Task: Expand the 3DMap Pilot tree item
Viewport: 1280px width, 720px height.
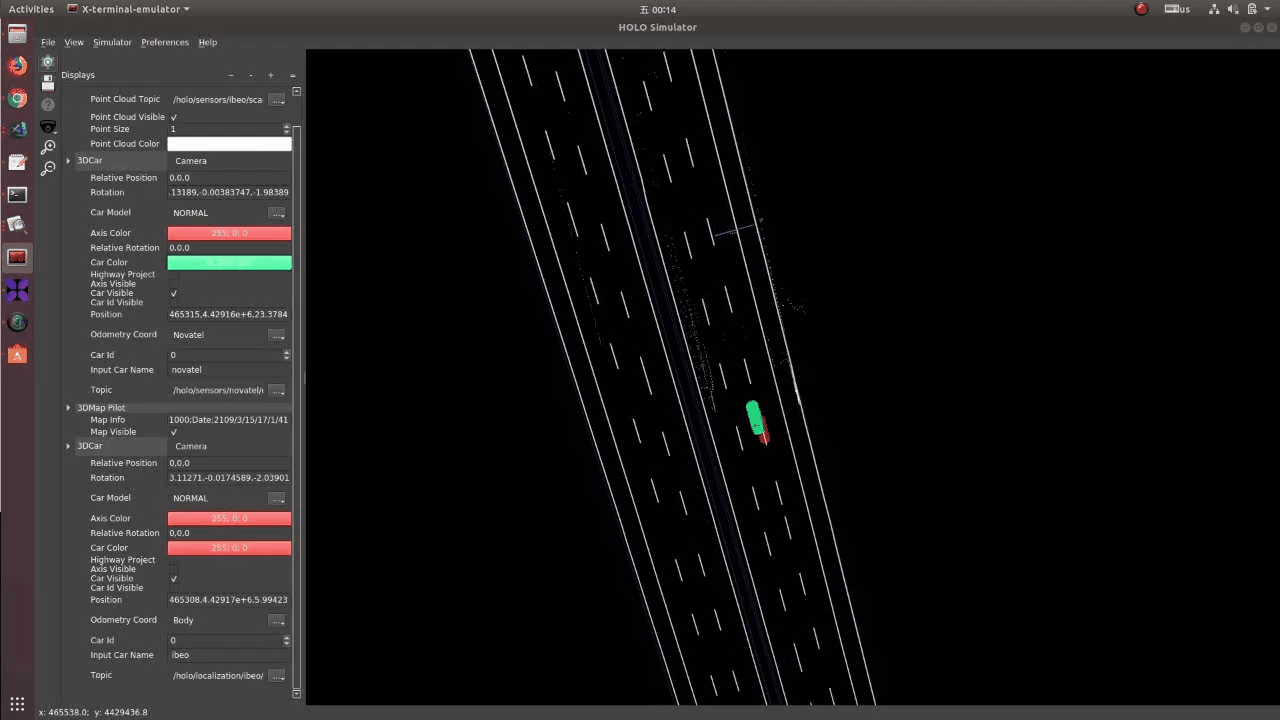Action: point(68,408)
